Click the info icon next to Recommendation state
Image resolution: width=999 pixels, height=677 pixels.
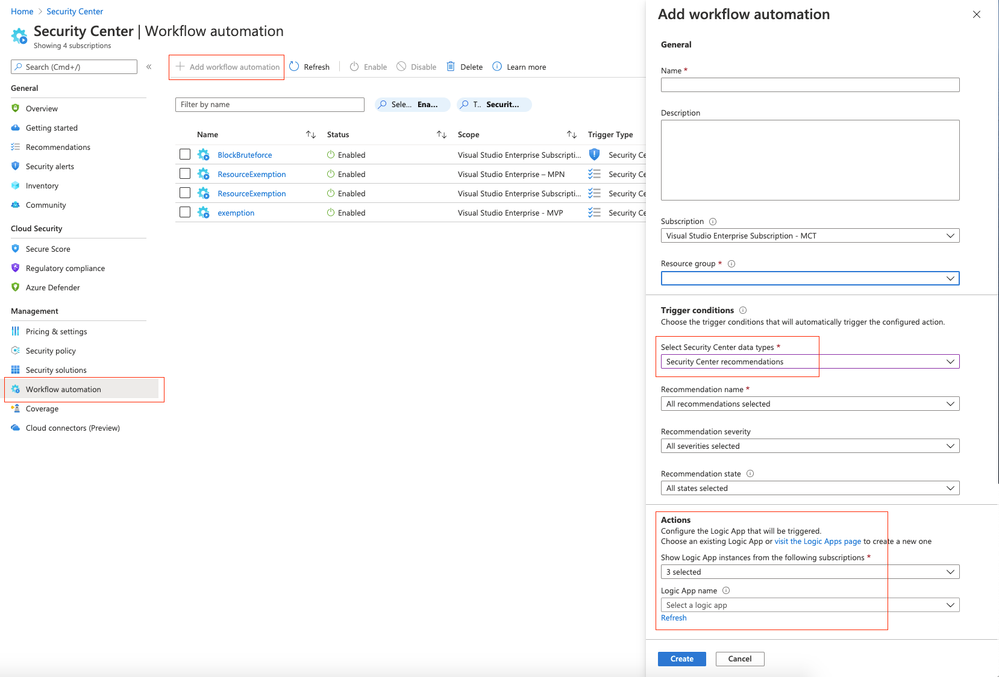point(750,473)
